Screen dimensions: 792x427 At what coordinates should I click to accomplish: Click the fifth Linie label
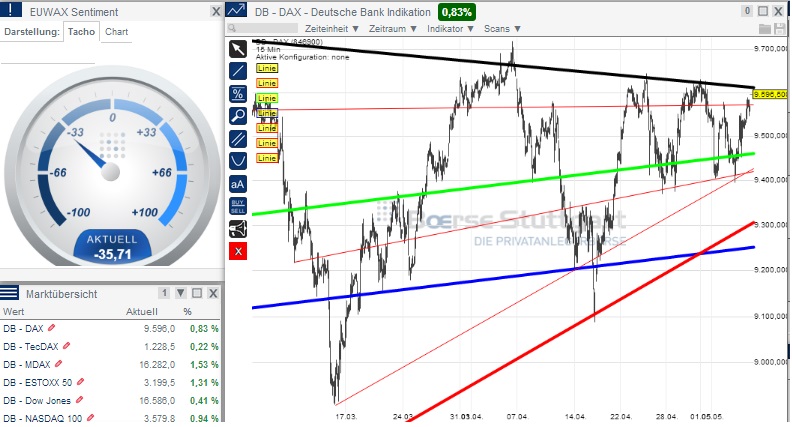coord(267,128)
